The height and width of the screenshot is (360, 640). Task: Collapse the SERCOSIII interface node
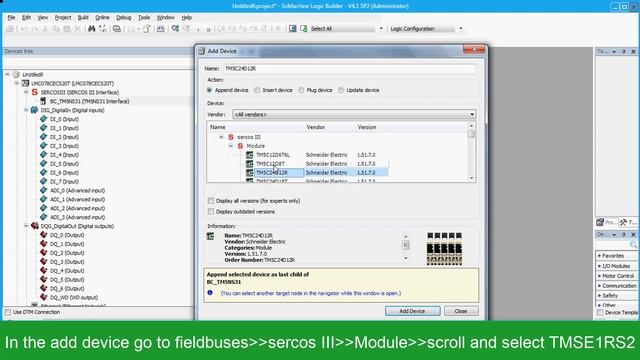click(26, 92)
